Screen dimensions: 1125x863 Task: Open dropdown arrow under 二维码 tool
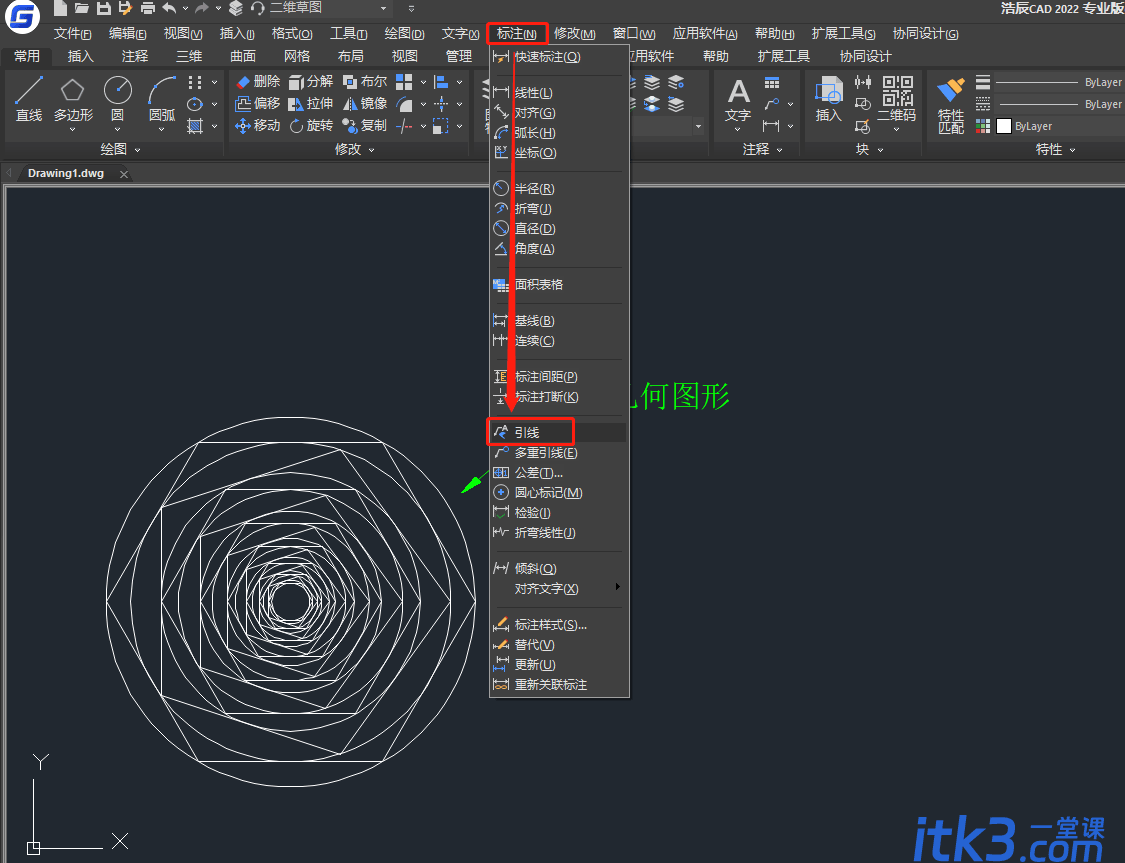tap(896, 130)
